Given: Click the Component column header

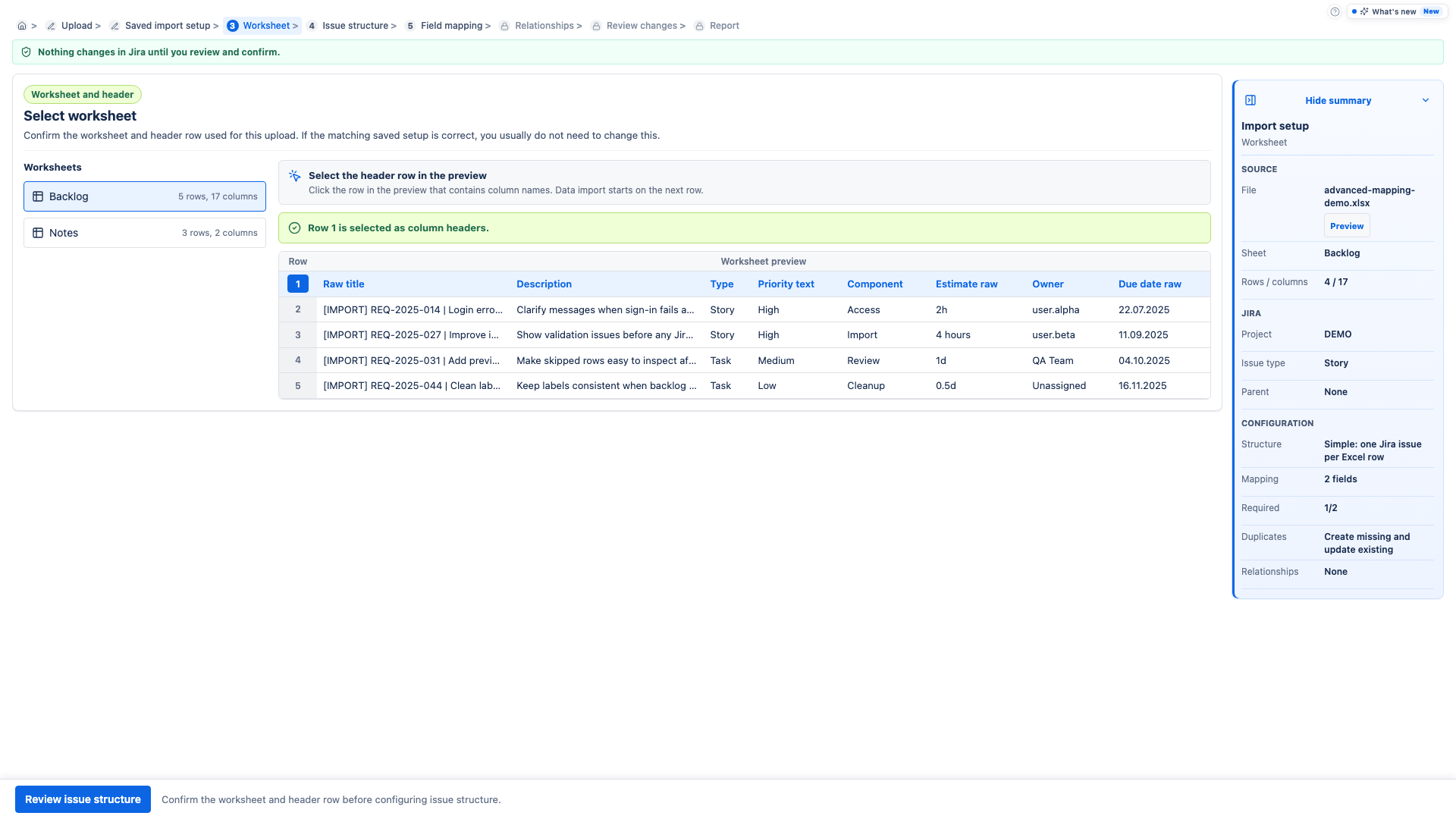Looking at the screenshot, I should 874,284.
